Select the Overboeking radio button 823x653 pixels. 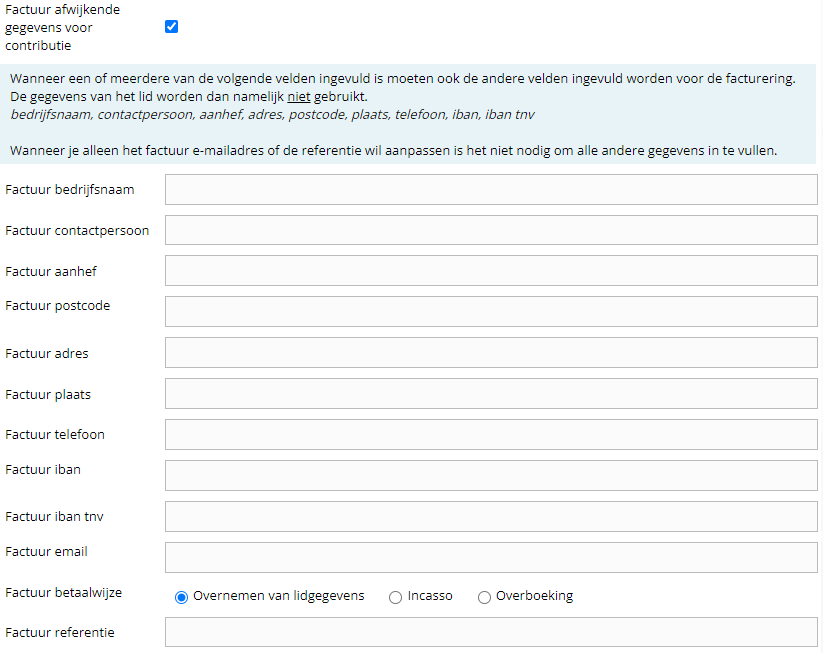coord(484,597)
